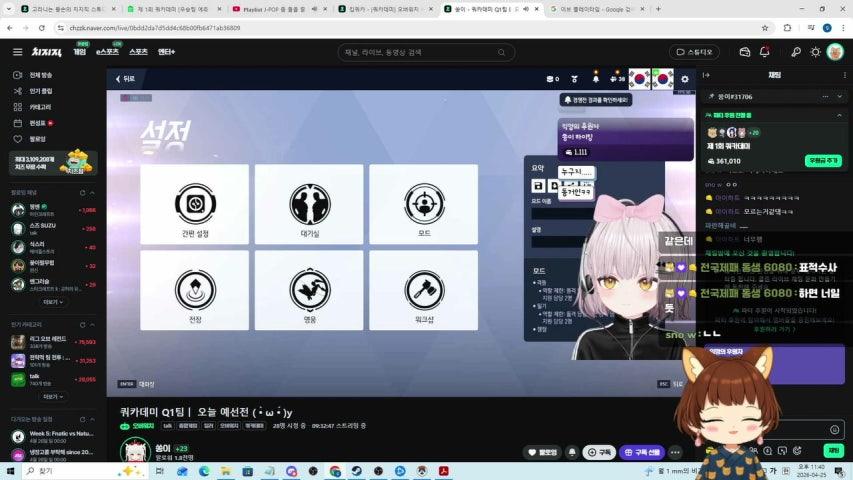Open the chat panel three-dot menu
This screenshot has width=853, height=480.
click(844, 75)
